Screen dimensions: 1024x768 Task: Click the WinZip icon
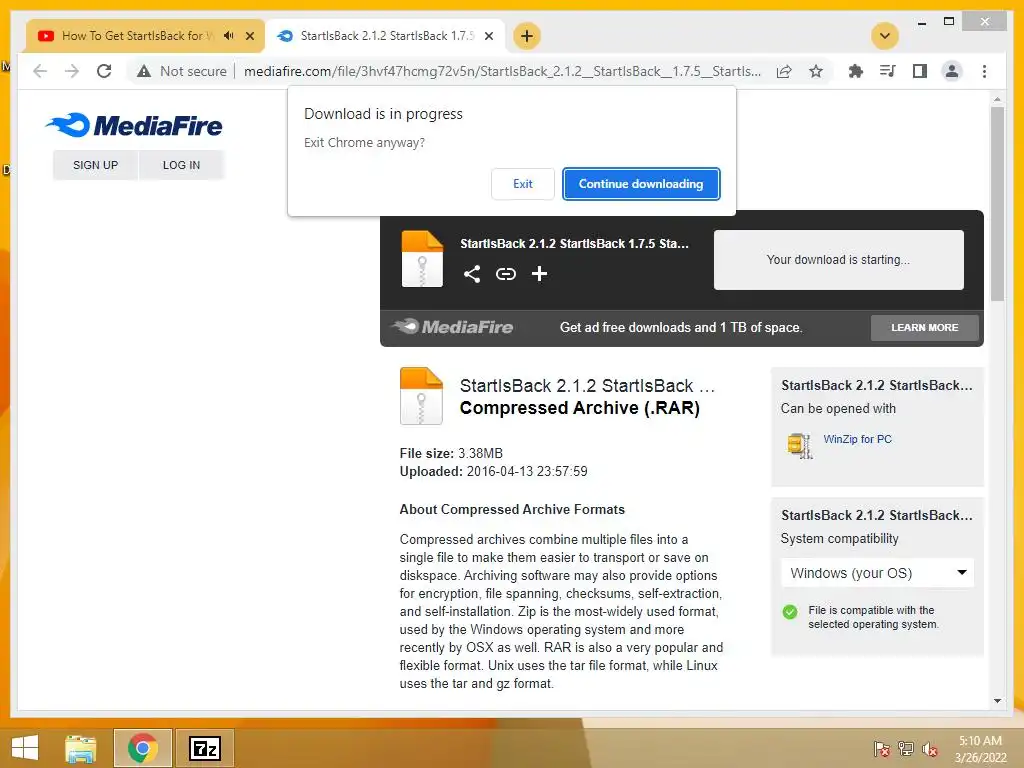(799, 445)
